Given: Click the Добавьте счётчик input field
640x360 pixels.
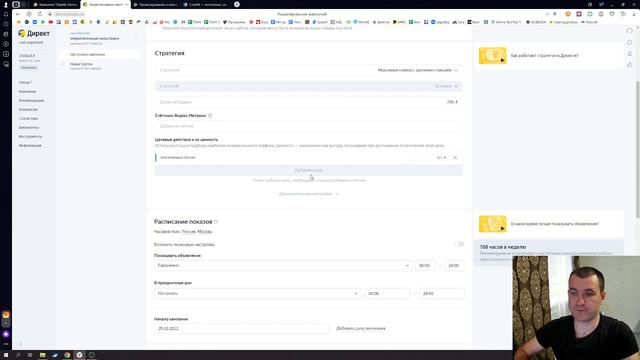Looking at the screenshot, I should tap(309, 126).
